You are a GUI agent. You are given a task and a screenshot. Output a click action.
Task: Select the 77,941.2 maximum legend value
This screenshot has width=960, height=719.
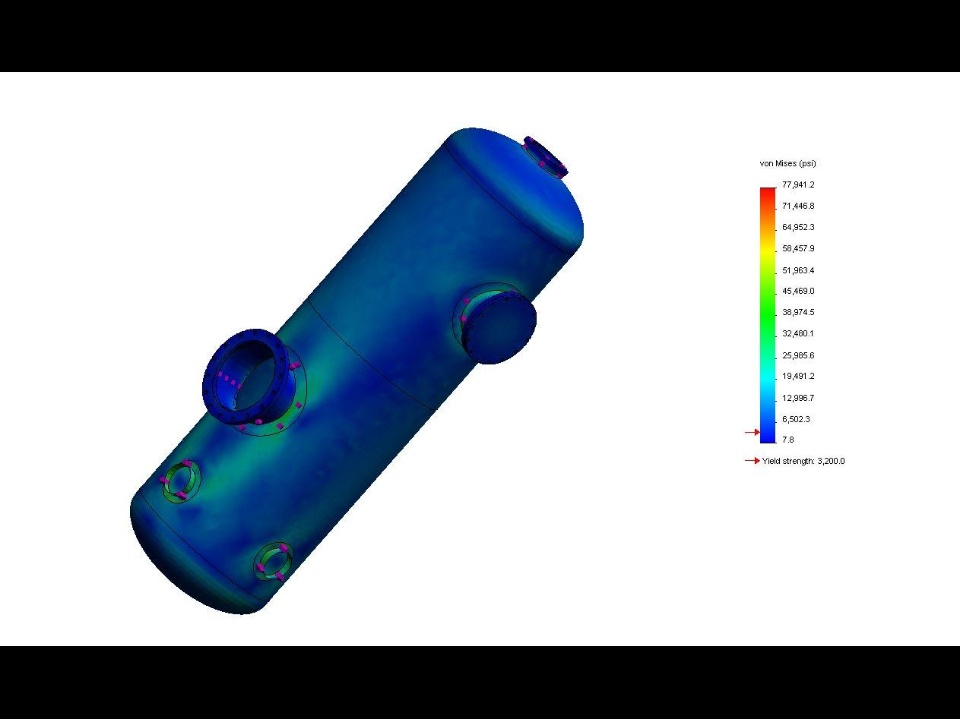(798, 185)
